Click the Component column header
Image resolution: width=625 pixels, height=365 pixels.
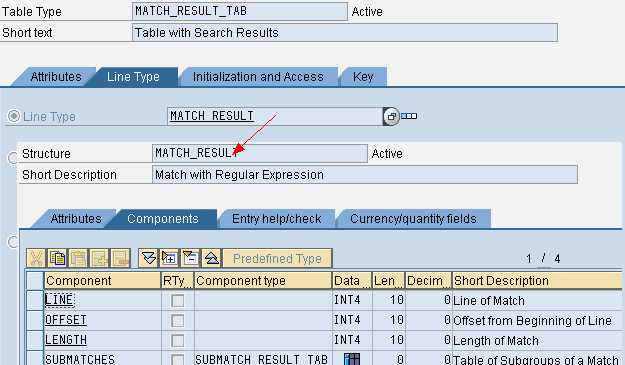102,281
